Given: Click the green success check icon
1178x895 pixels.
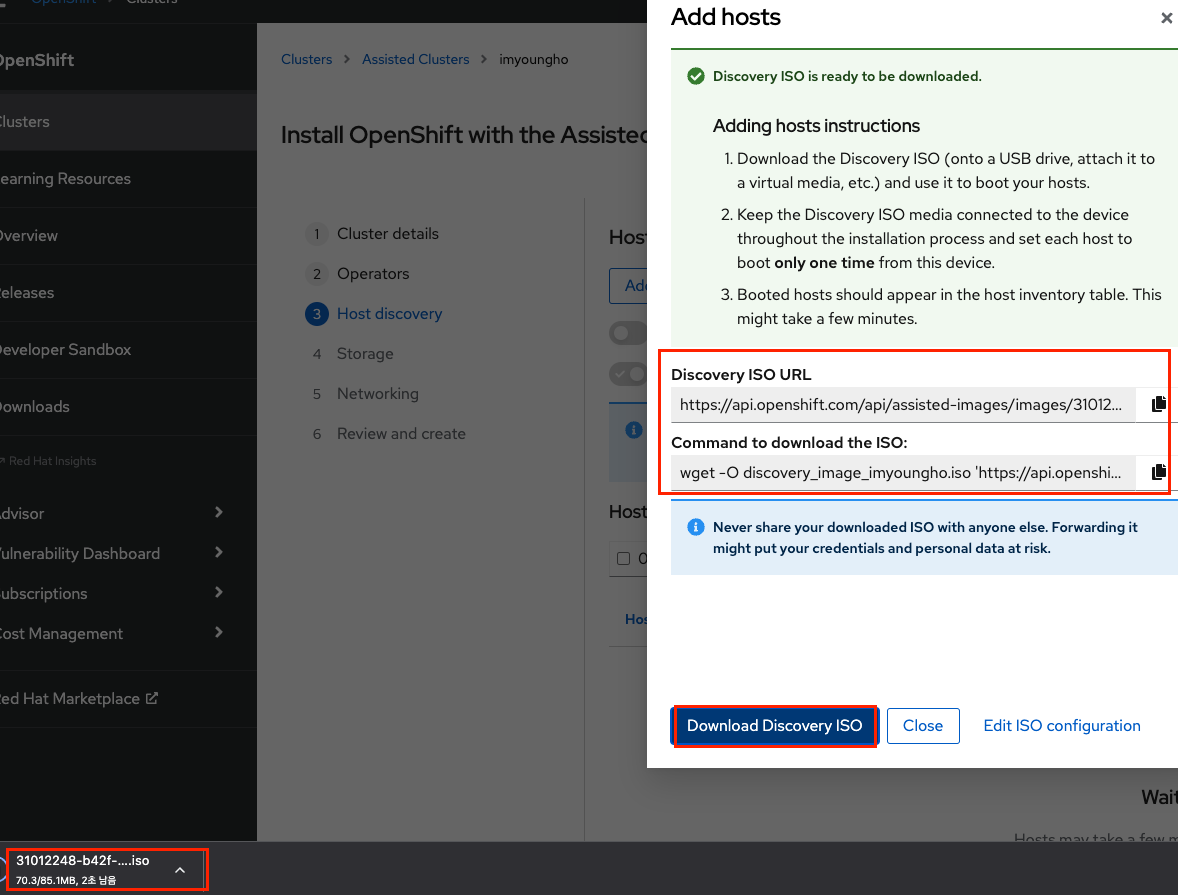Looking at the screenshot, I should click(696, 76).
